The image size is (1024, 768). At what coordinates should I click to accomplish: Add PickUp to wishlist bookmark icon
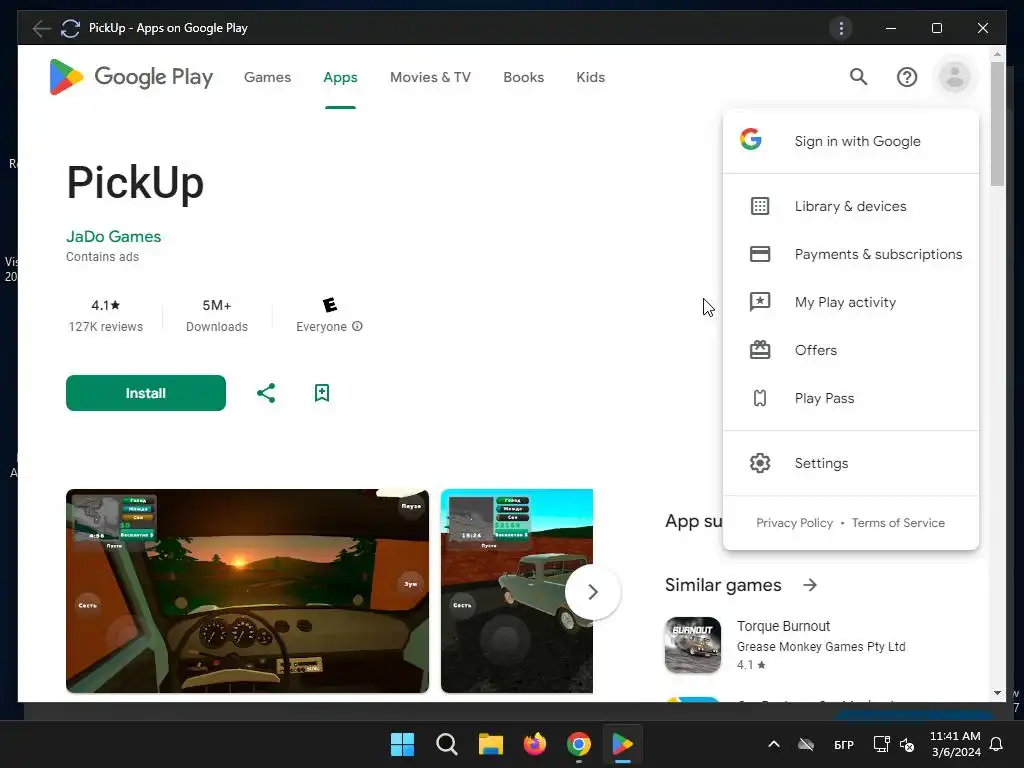[x=321, y=392]
